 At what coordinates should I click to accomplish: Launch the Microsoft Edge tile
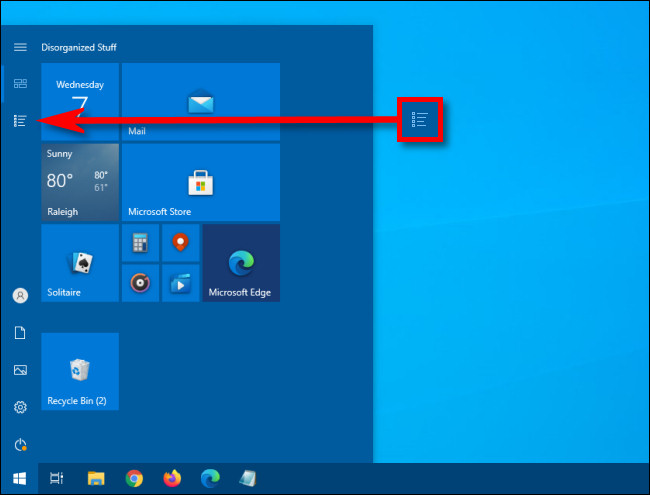click(x=241, y=262)
